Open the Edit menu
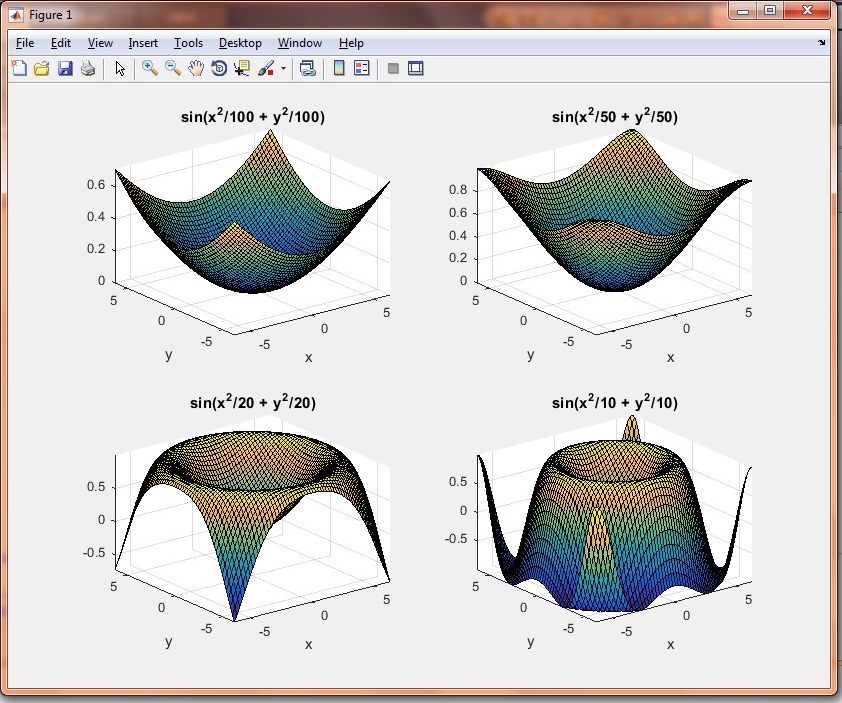 [61, 43]
